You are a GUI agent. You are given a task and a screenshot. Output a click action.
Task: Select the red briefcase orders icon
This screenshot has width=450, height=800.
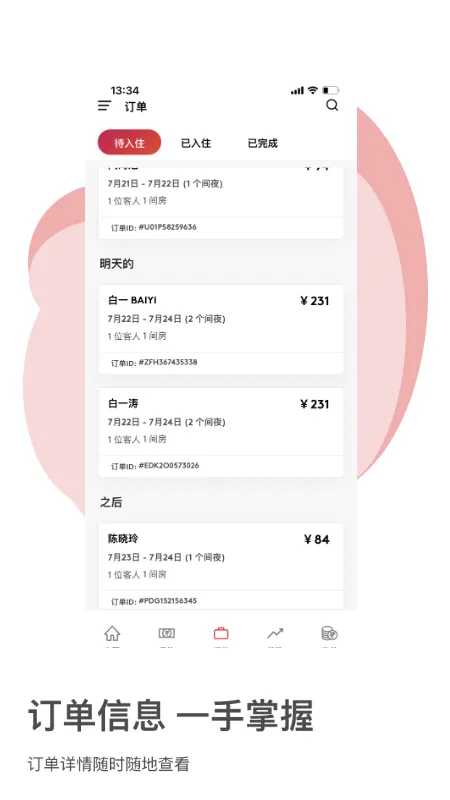221,634
